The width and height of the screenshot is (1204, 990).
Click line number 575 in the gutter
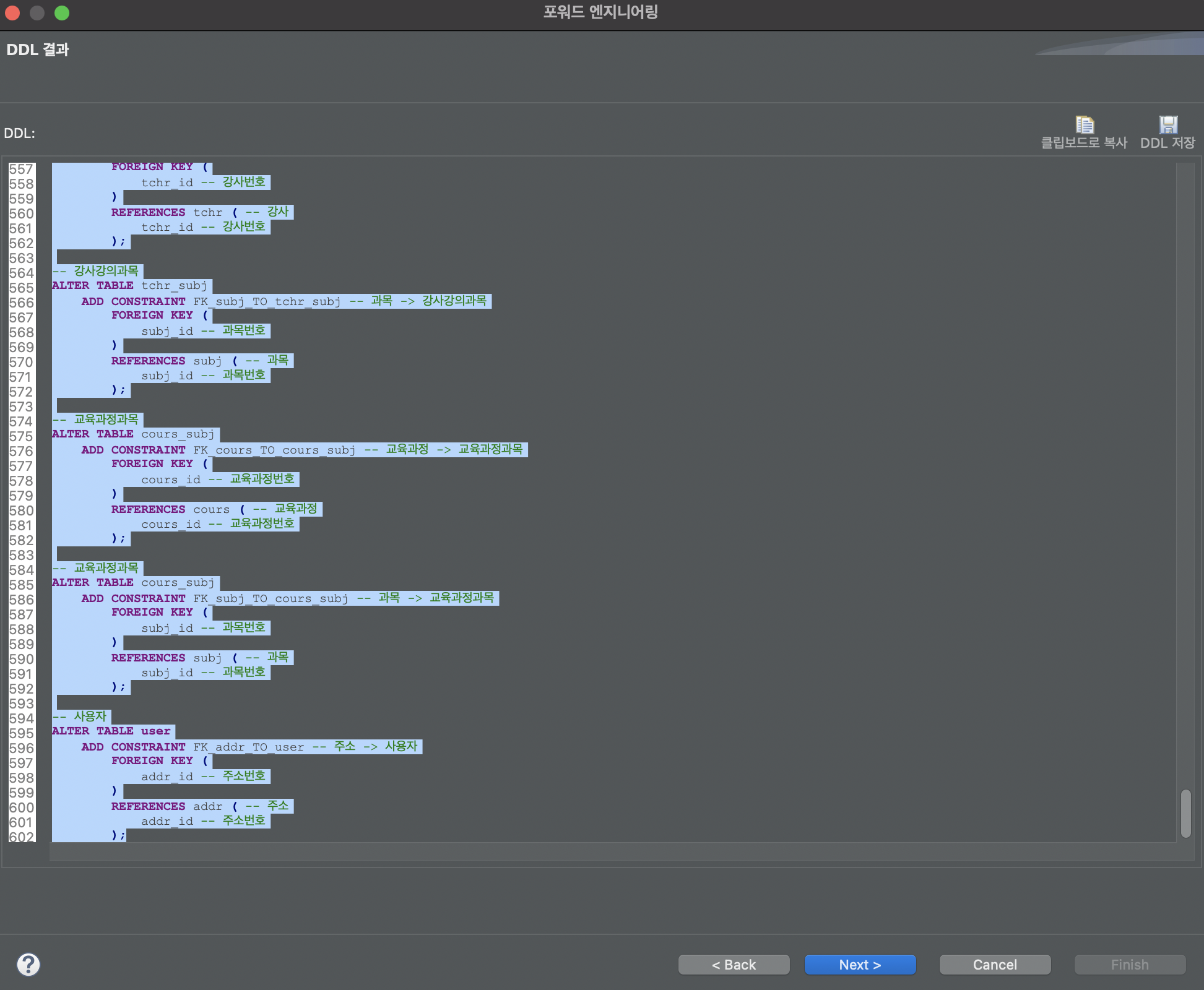(x=21, y=436)
